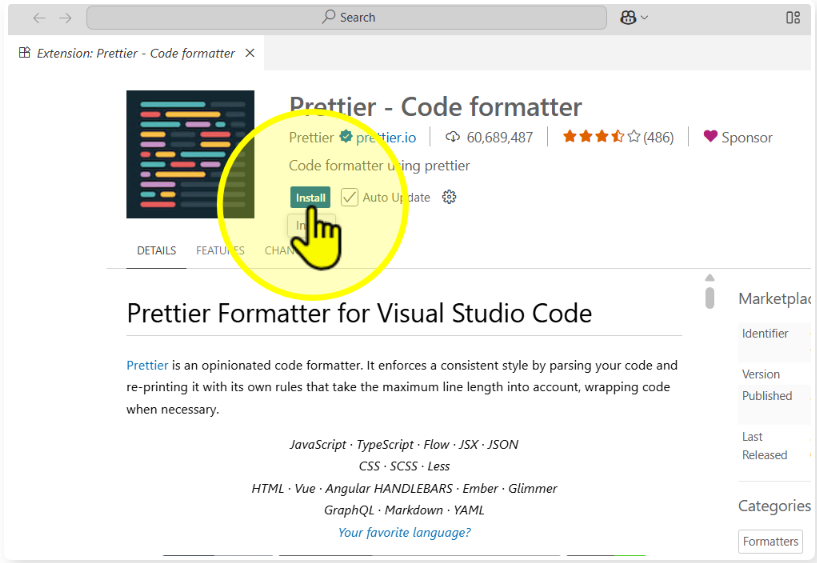Close the Prettier extension tab

tap(250, 53)
